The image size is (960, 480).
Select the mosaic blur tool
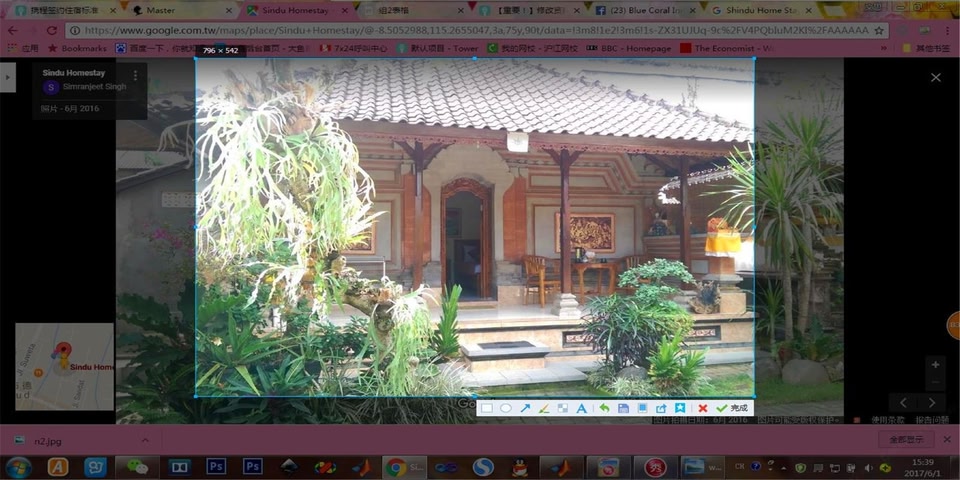coord(562,408)
